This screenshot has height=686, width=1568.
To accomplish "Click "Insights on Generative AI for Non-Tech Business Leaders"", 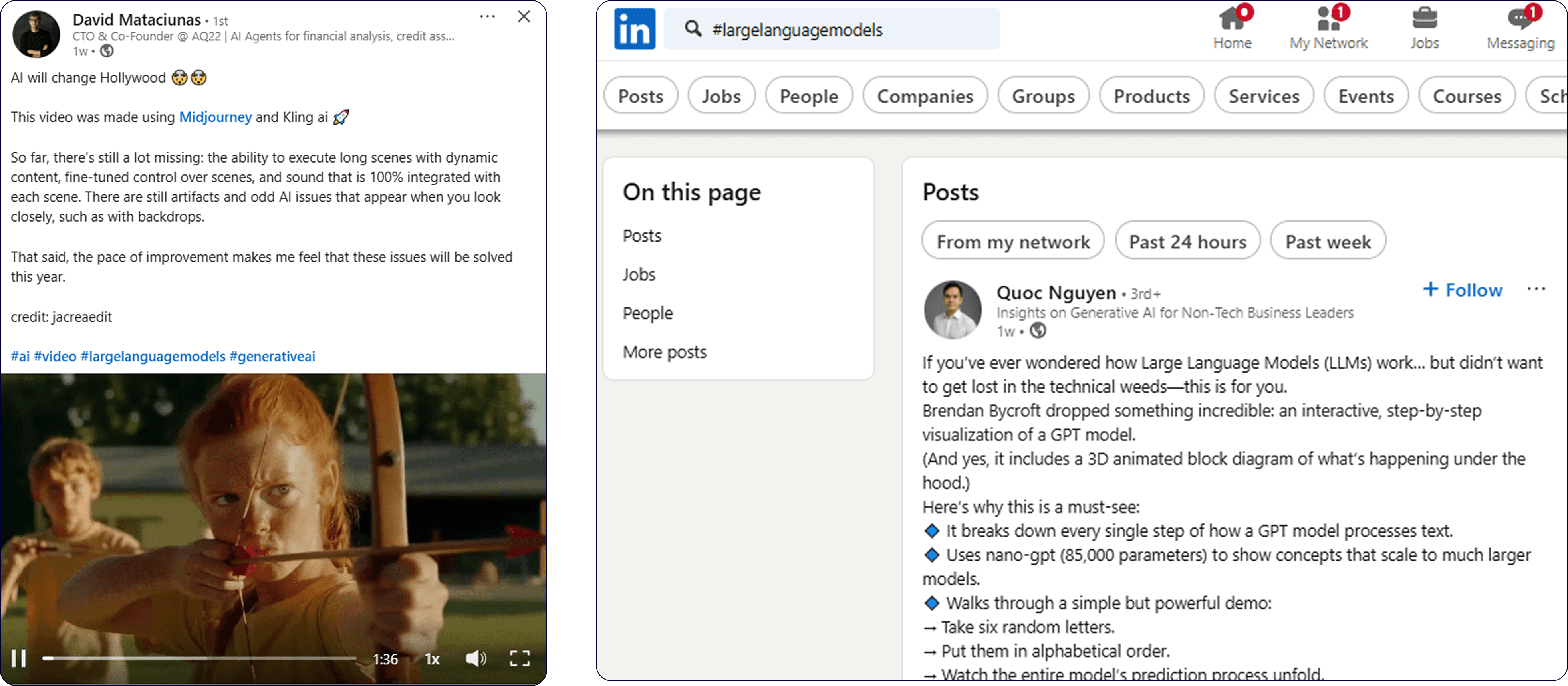I will (1175, 312).
